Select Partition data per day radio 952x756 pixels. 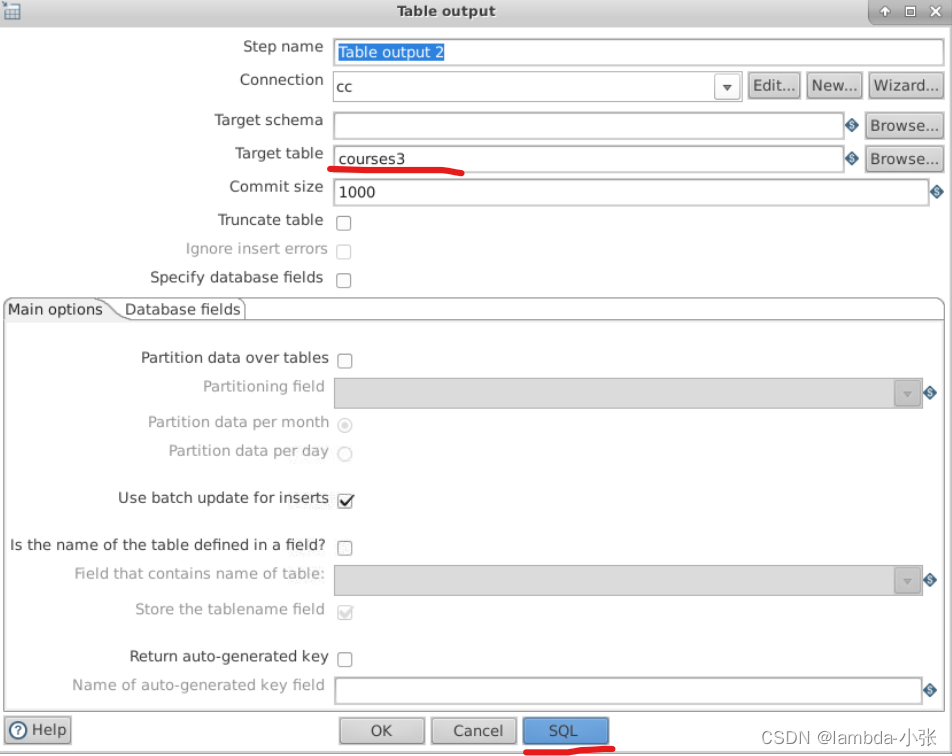345,454
